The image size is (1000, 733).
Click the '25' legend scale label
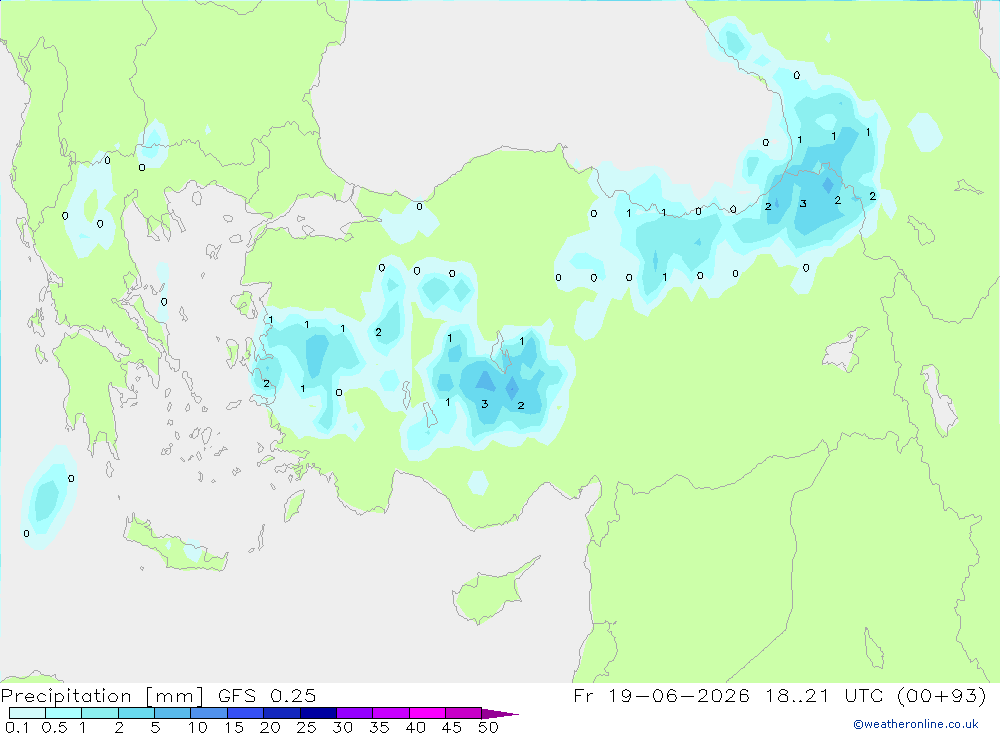[307, 727]
